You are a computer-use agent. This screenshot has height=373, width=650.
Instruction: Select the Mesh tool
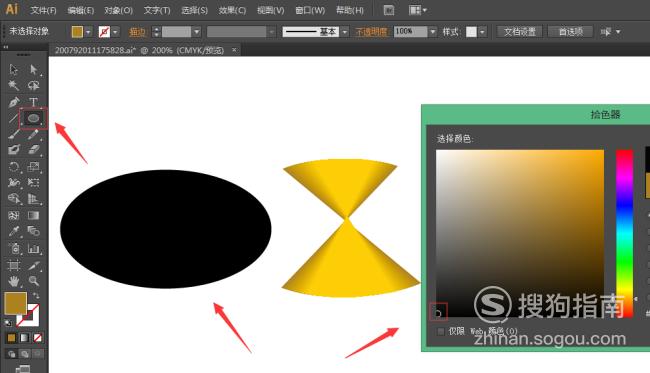14,216
